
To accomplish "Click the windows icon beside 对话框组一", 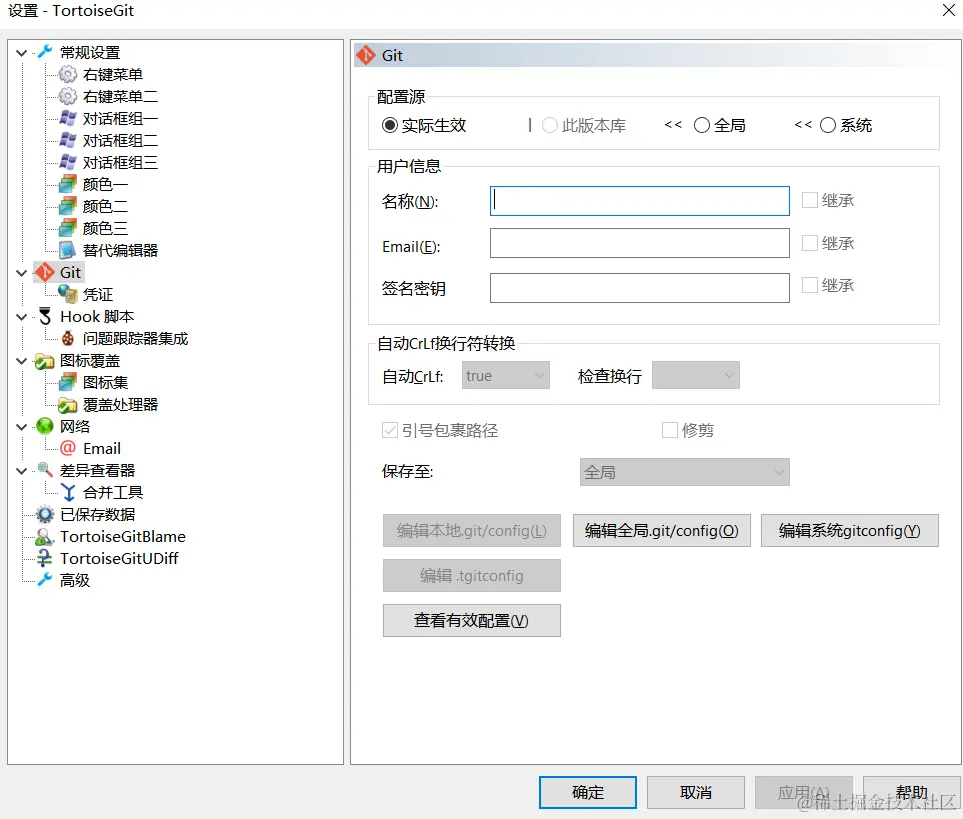I will 68,118.
